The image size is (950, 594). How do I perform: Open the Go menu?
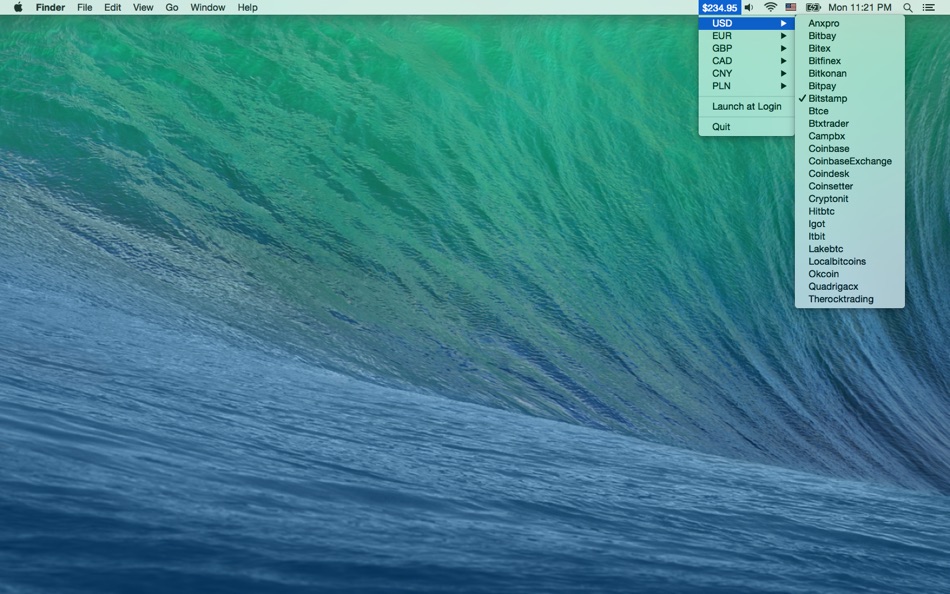172,7
